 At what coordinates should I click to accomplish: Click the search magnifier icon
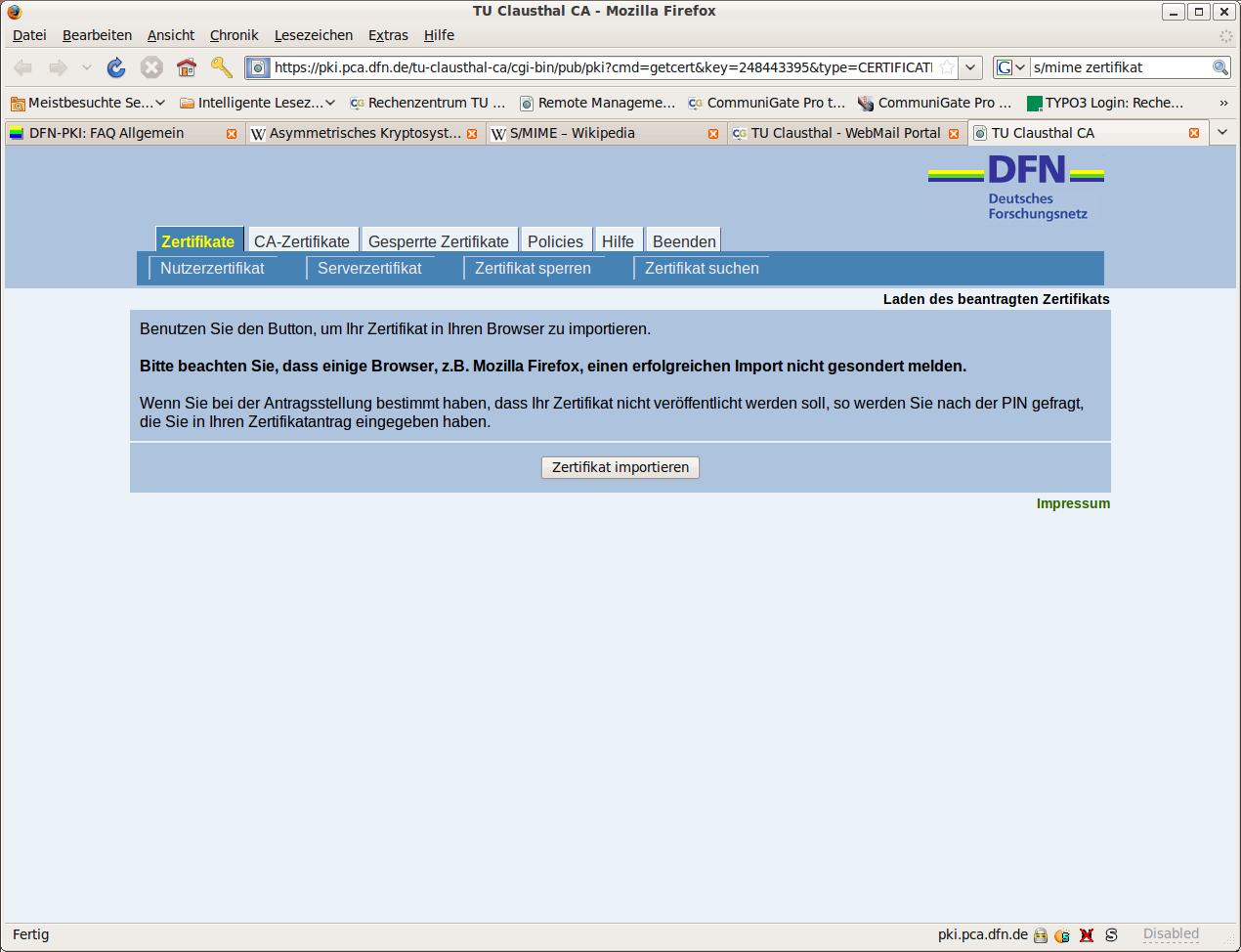[x=1220, y=67]
